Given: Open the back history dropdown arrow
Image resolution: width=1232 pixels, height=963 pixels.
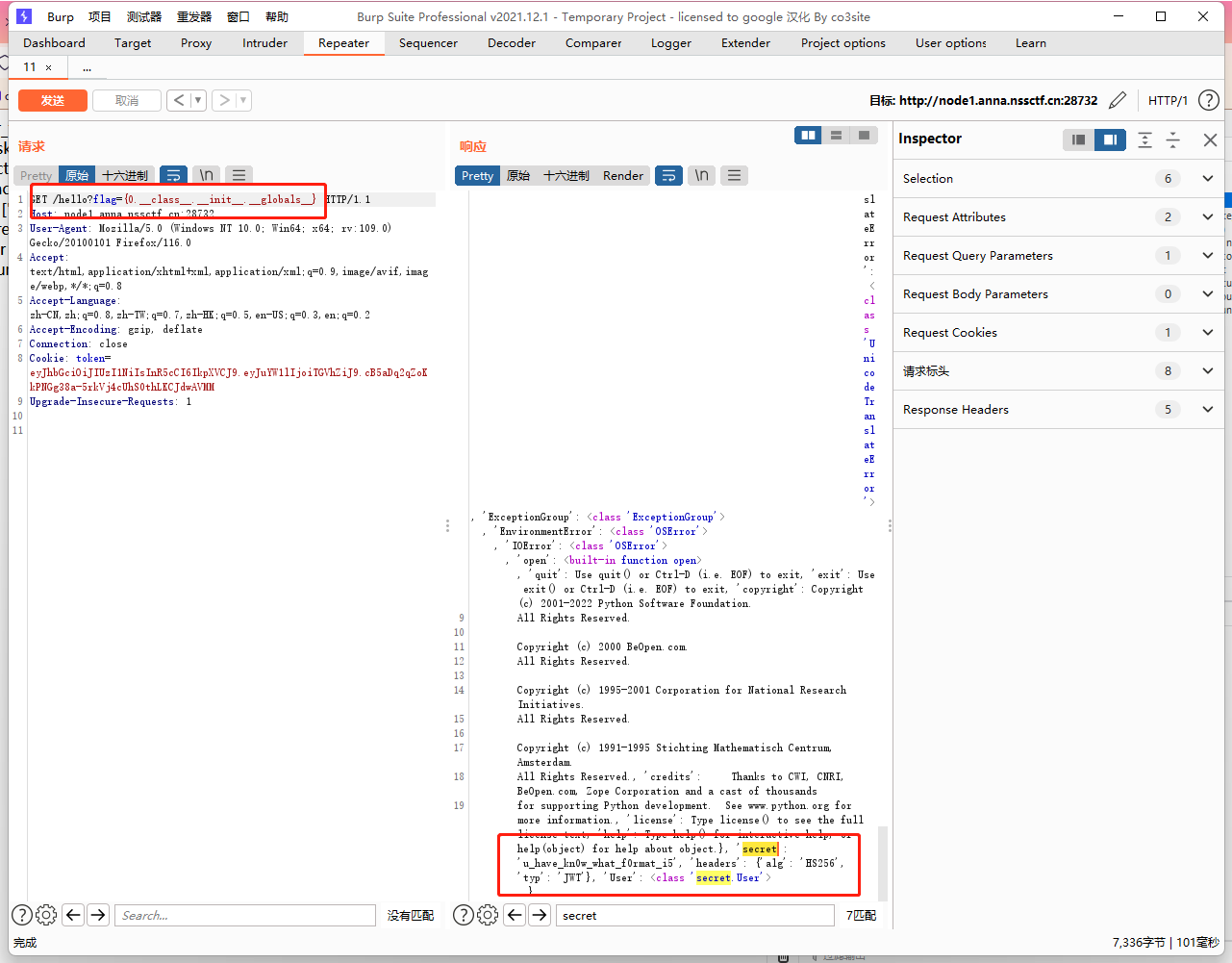Looking at the screenshot, I should (x=198, y=100).
